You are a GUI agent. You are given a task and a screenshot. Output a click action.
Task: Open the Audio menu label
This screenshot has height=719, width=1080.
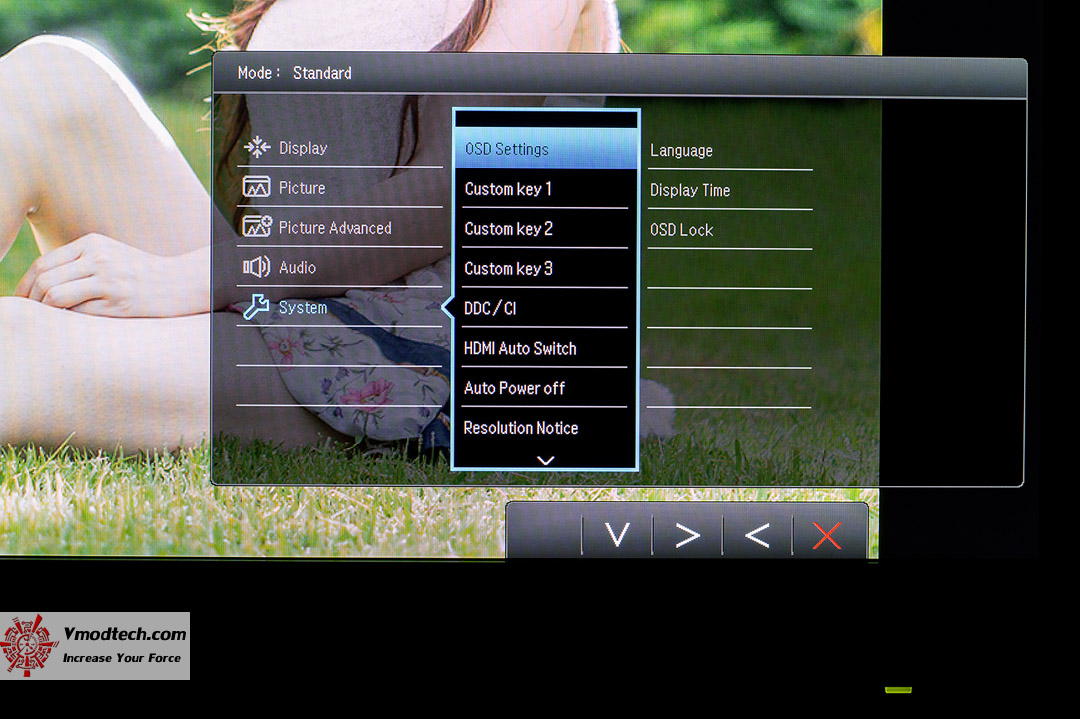coord(298,268)
